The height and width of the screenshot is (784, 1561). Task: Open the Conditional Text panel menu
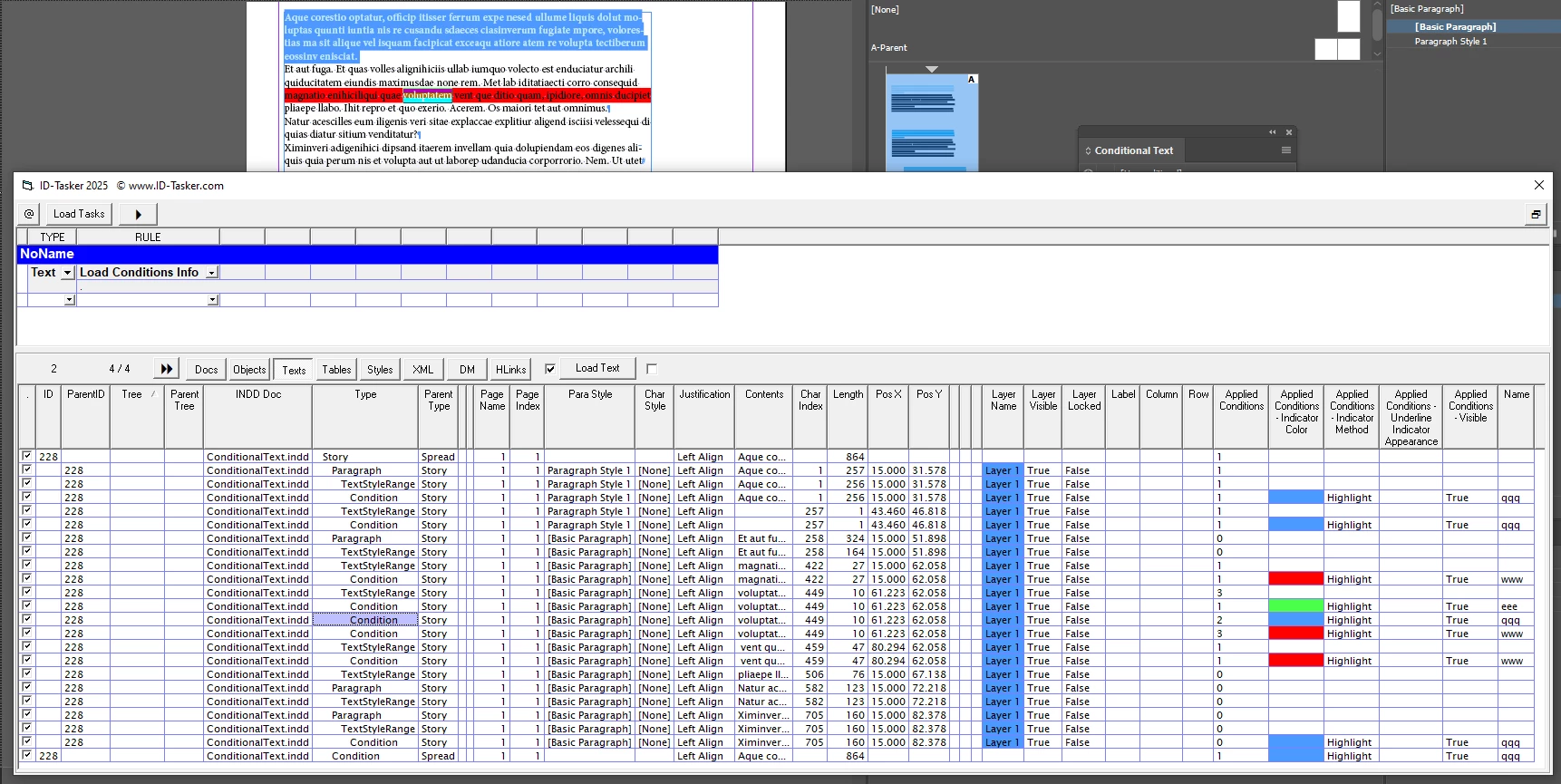[x=1285, y=150]
